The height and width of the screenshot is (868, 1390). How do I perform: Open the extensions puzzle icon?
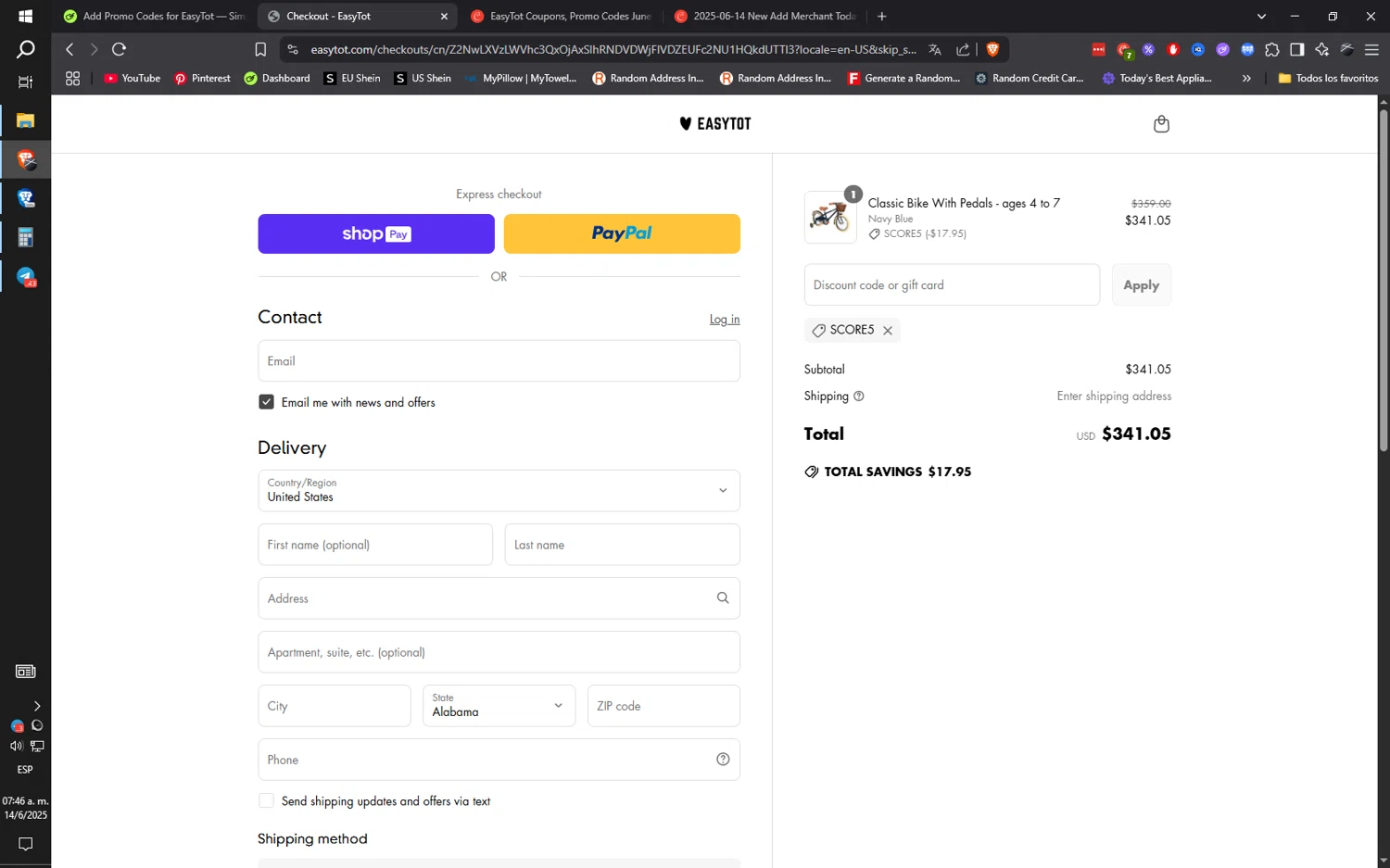[x=1272, y=49]
